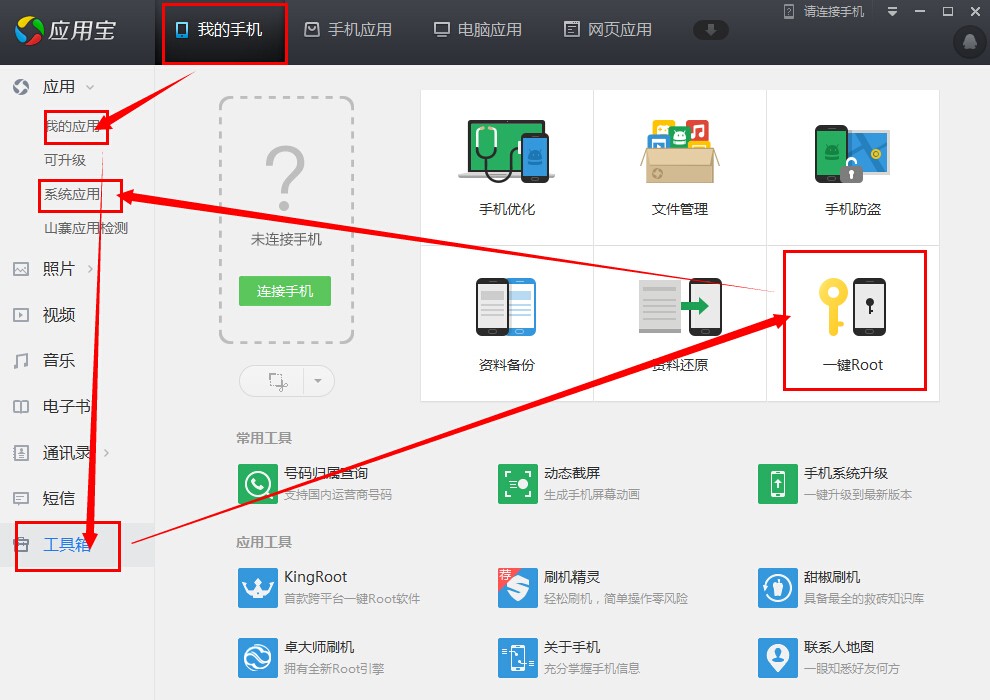Open the user avatar profile icon
990x700 pixels.
[x=970, y=42]
